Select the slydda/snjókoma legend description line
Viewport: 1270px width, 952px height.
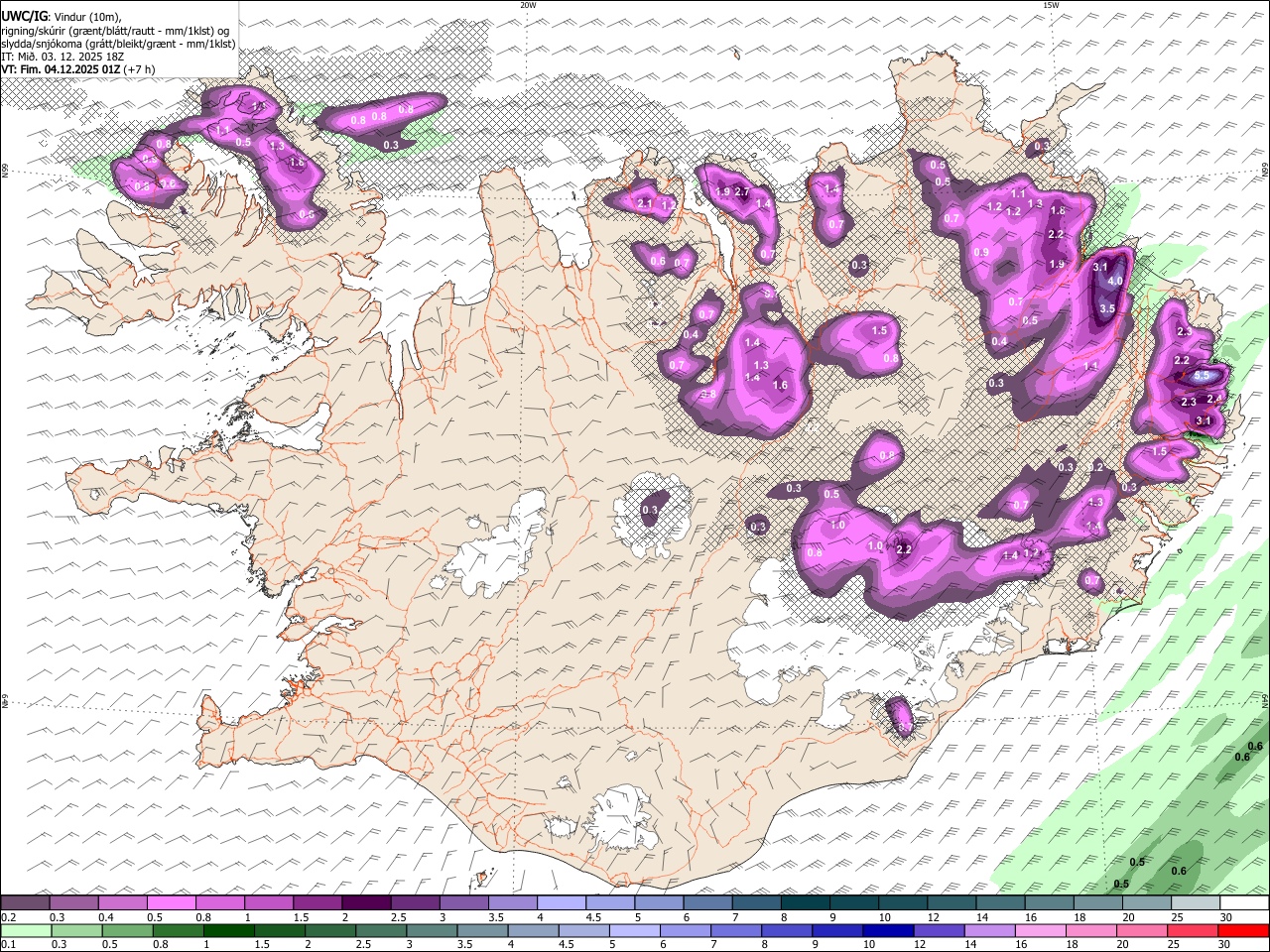pos(118,44)
